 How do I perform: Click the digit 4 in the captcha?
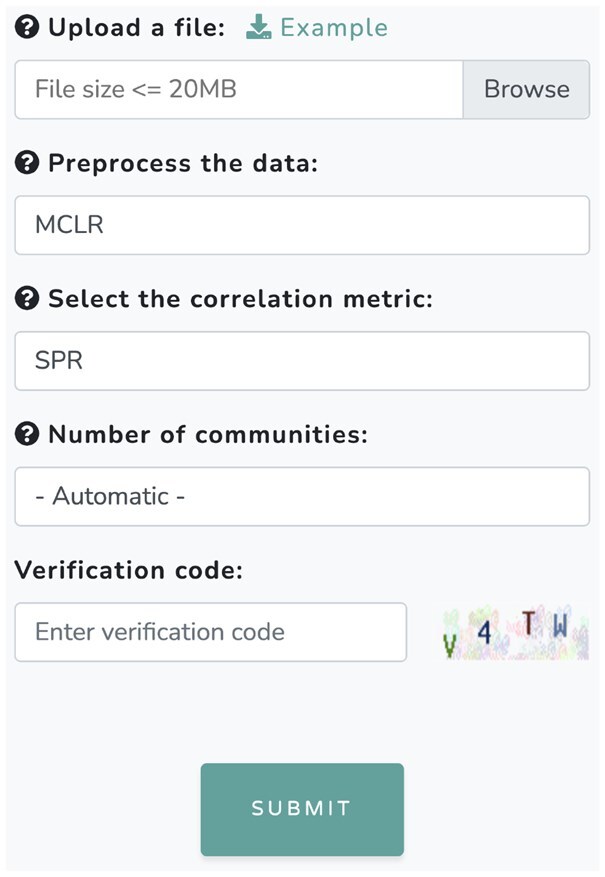(485, 634)
